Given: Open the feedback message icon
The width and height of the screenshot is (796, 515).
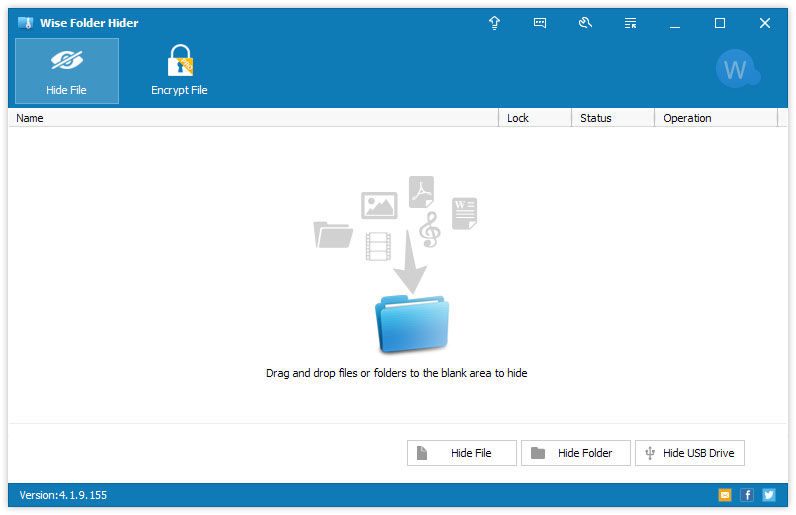Looking at the screenshot, I should pyautogui.click(x=540, y=23).
